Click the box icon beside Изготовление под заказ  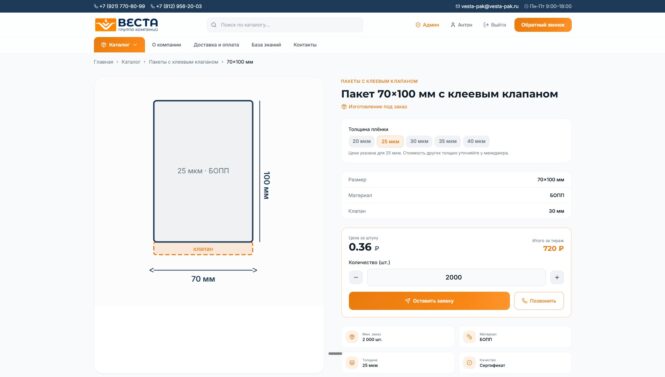click(344, 107)
